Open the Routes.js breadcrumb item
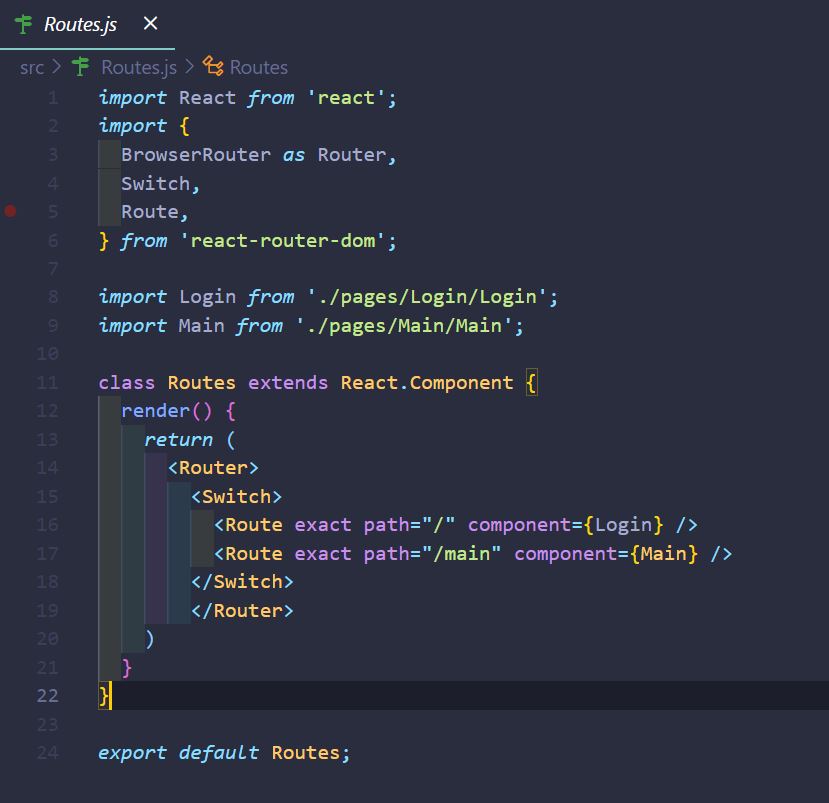 coord(139,68)
